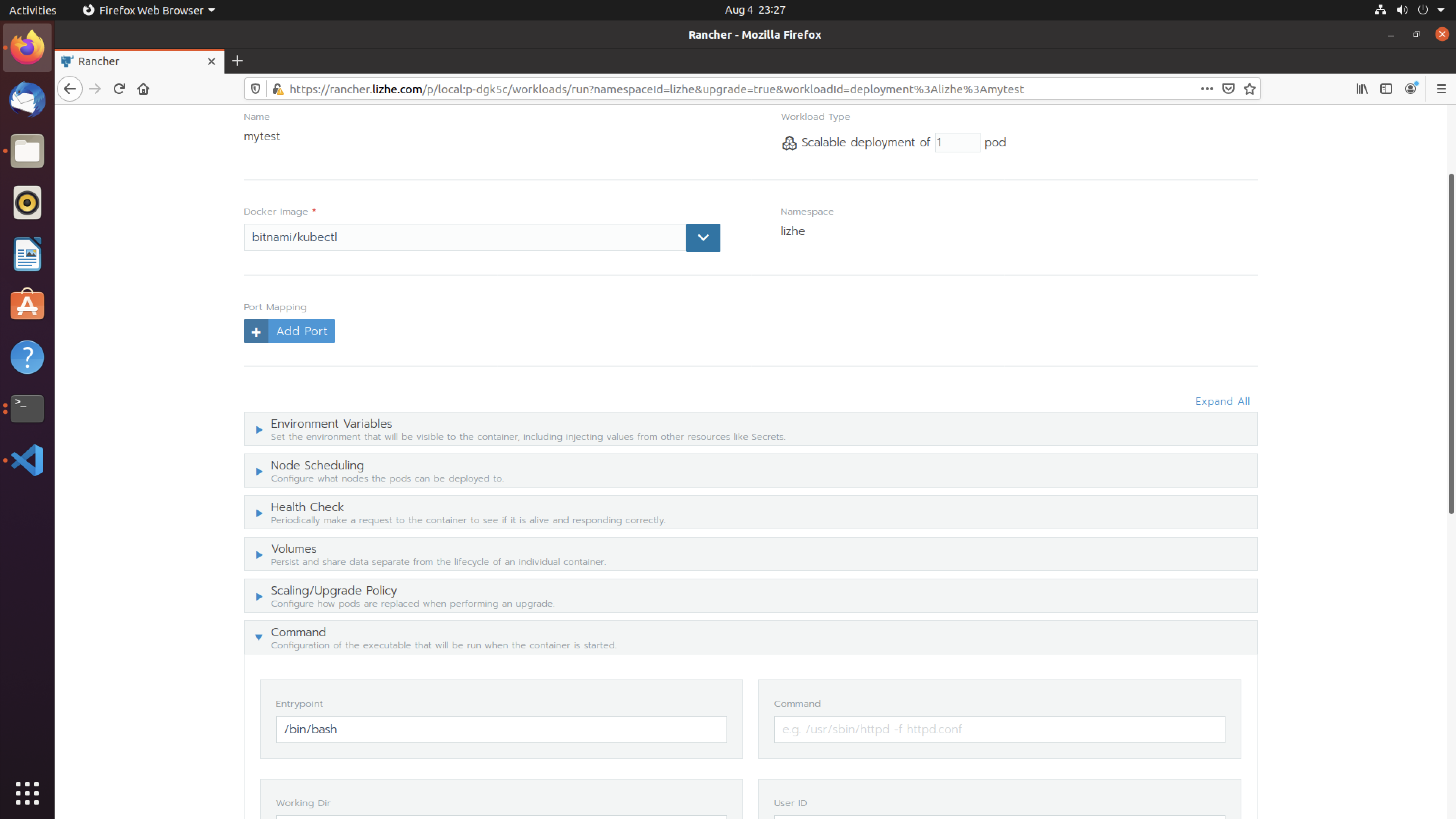Launch LibreOffice Writer from dock

point(27,254)
